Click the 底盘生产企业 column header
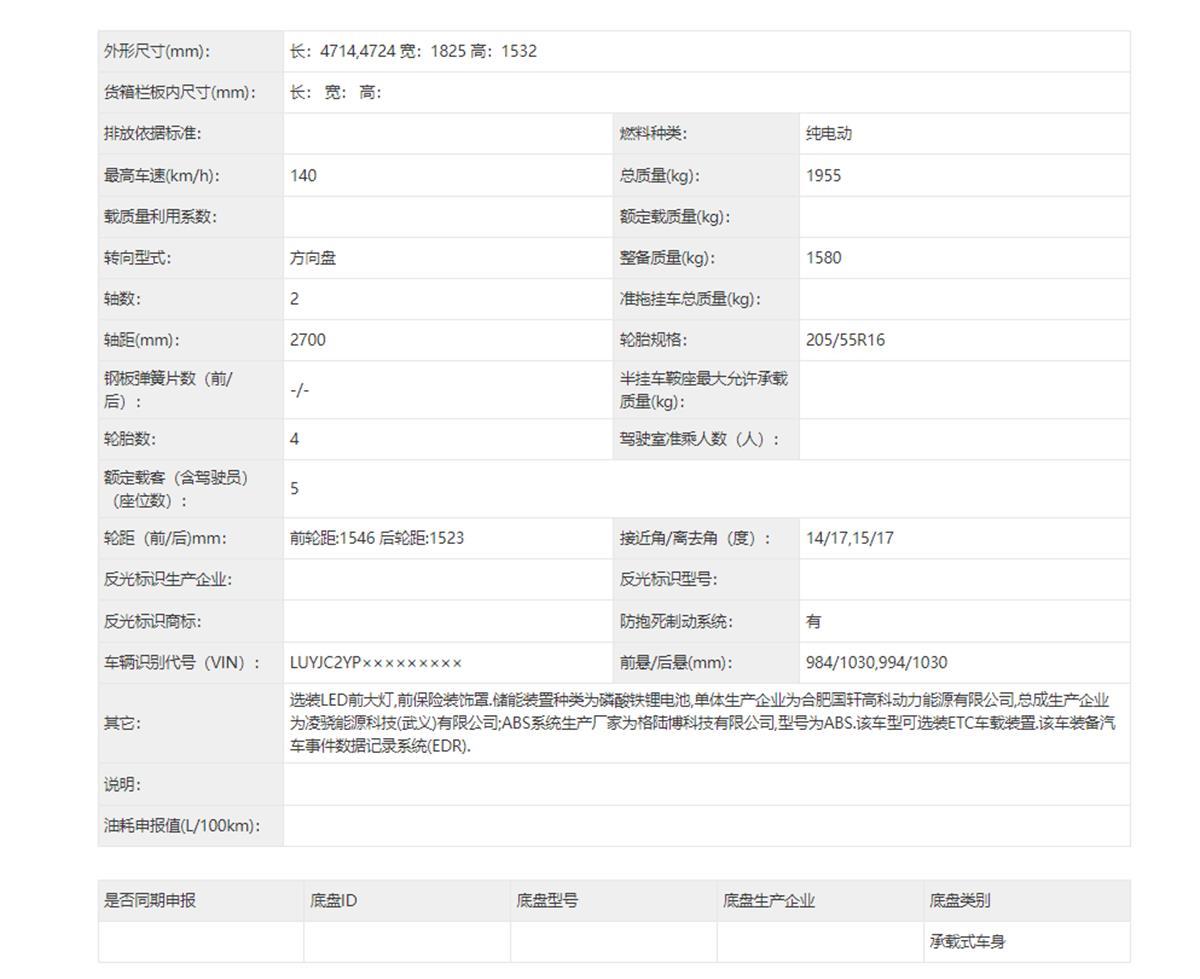Image resolution: width=1200 pixels, height=979 pixels. (x=769, y=900)
